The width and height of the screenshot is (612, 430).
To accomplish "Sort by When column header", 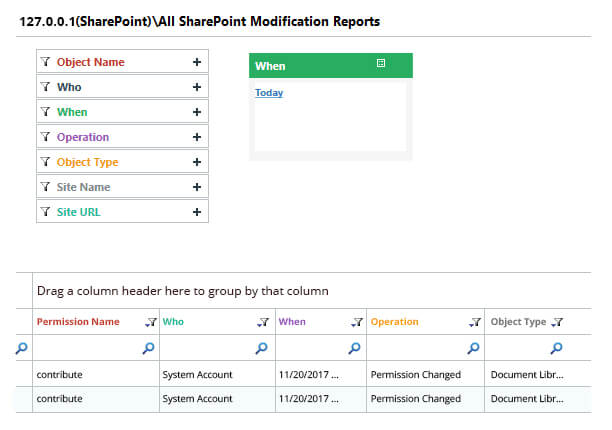I will (292, 322).
